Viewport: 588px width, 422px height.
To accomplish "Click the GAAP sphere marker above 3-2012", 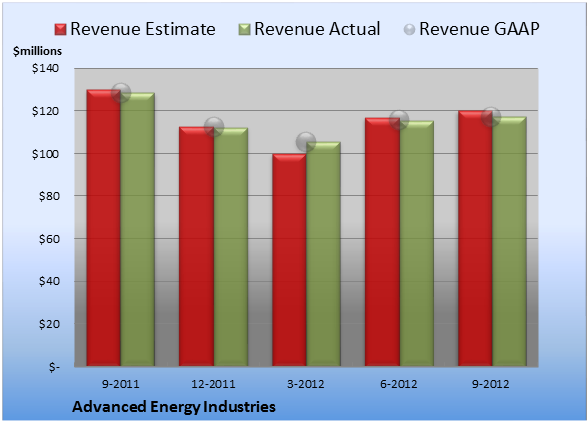I will (306, 142).
